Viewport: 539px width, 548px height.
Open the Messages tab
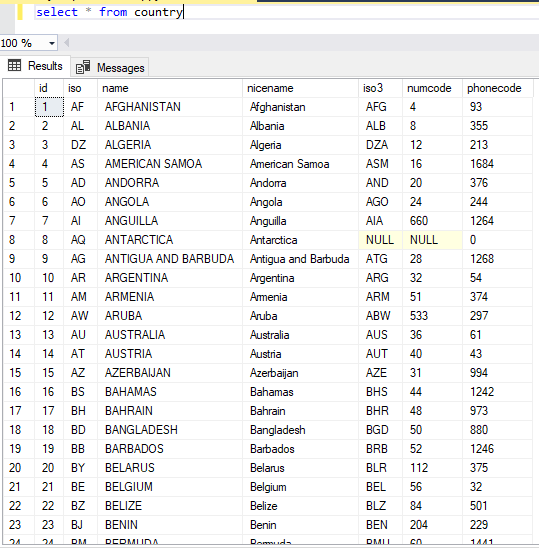tap(110, 67)
